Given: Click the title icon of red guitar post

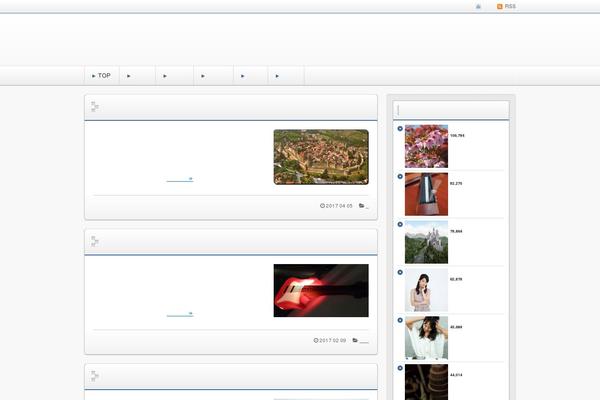Looking at the screenshot, I should (x=95, y=242).
